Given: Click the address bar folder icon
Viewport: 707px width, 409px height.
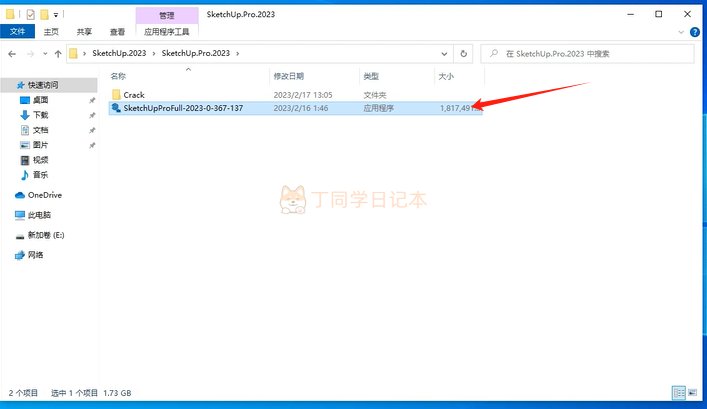Looking at the screenshot, I should coord(73,54).
